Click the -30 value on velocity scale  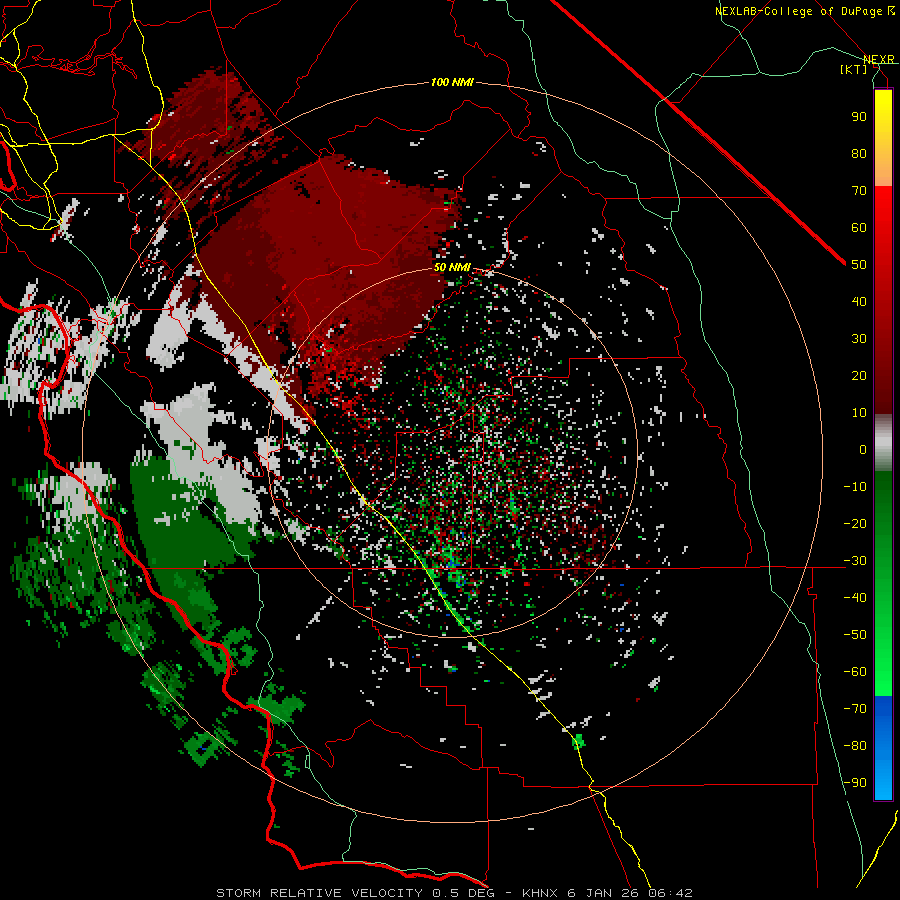pyautogui.click(x=855, y=561)
